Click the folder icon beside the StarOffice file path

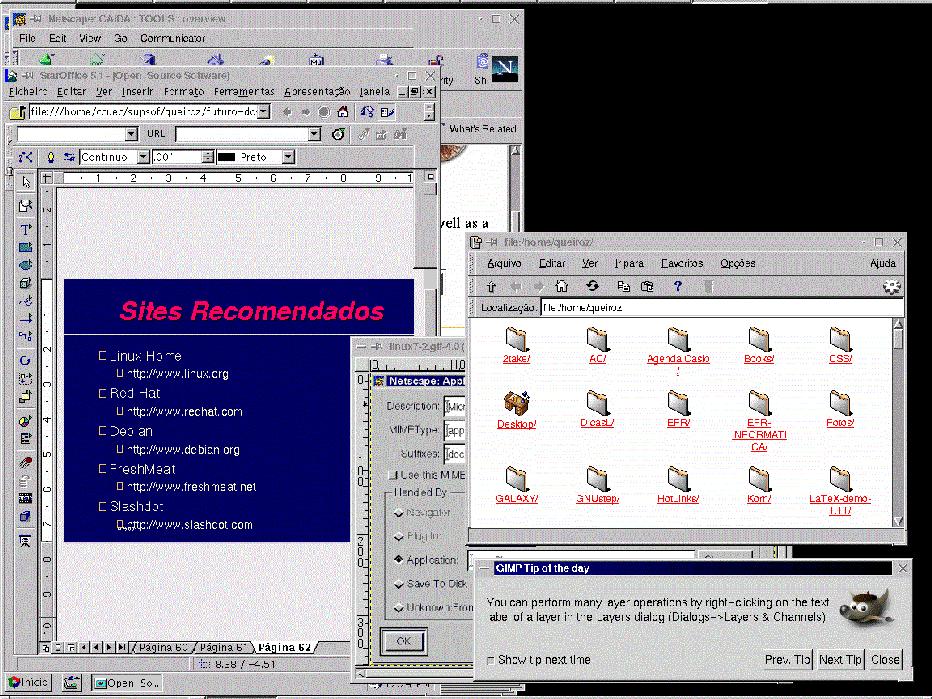(18, 112)
